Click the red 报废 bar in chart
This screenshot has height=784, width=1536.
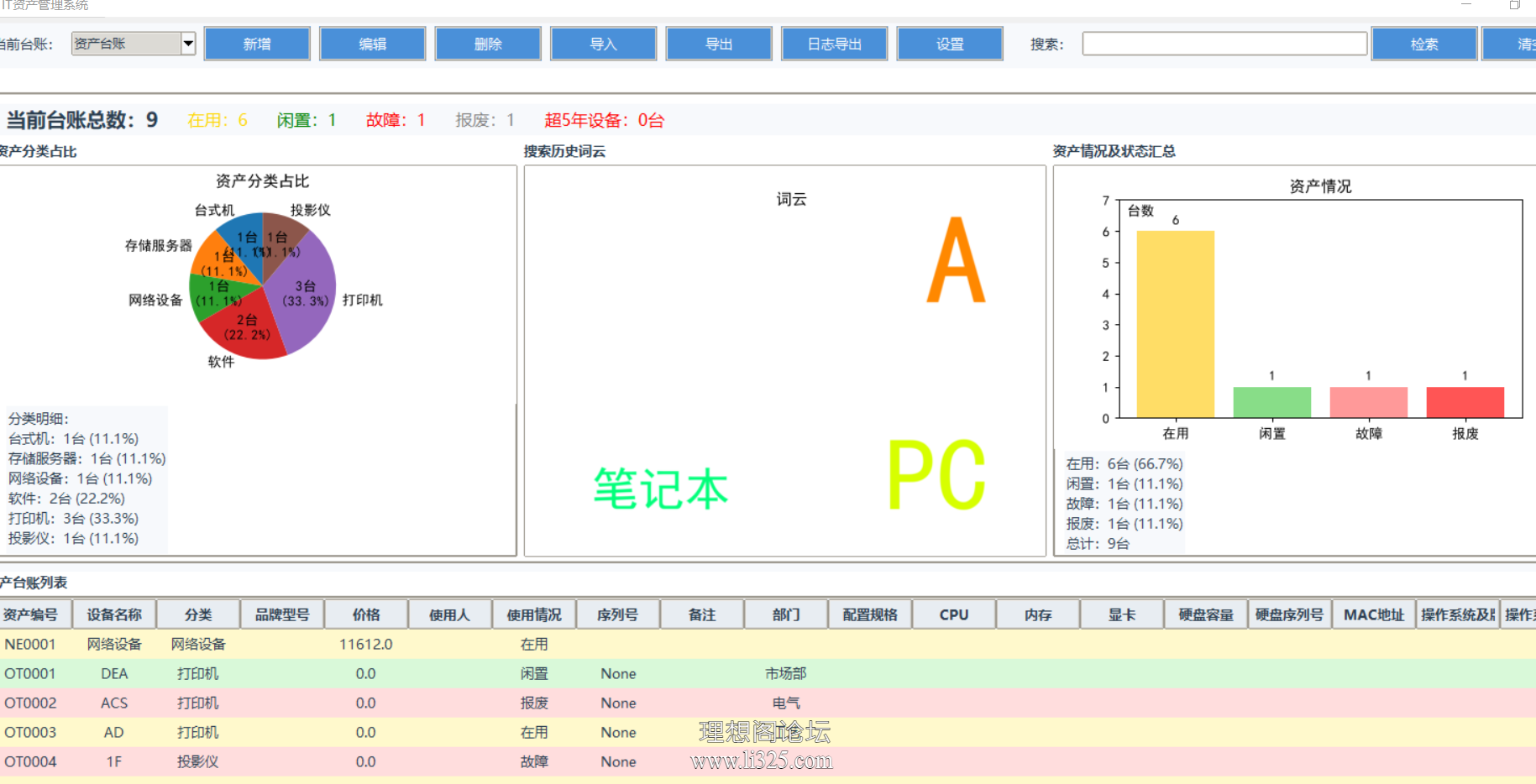[x=1465, y=402]
